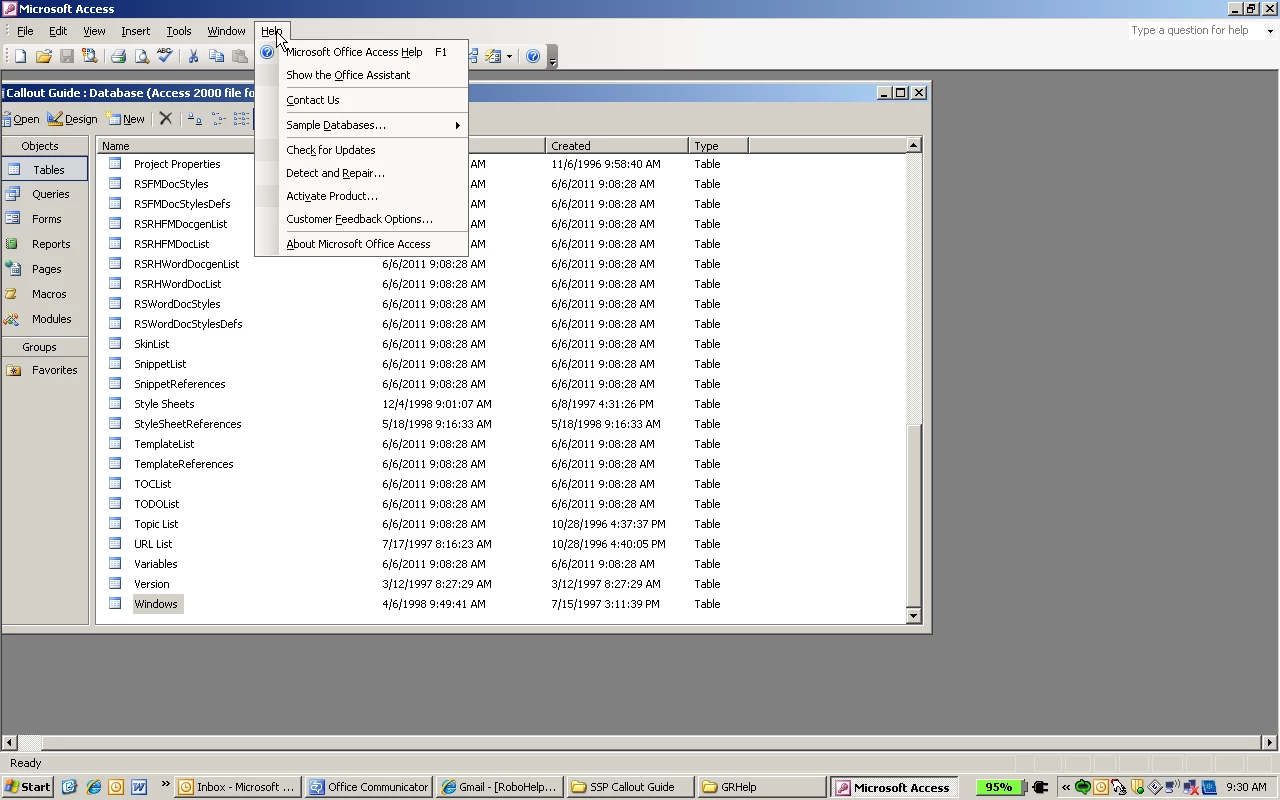Image resolution: width=1280 pixels, height=800 pixels.
Task: Click the Print toolbar icon
Action: pos(118,57)
